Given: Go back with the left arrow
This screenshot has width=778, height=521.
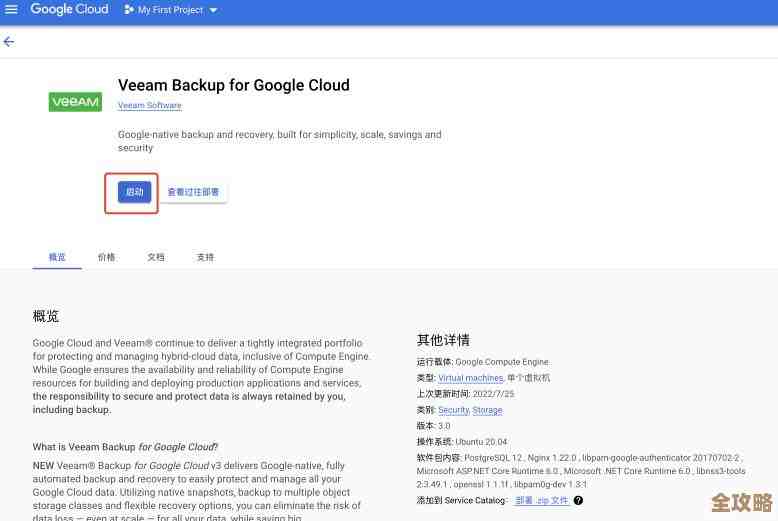Looking at the screenshot, I should pyautogui.click(x=9, y=42).
